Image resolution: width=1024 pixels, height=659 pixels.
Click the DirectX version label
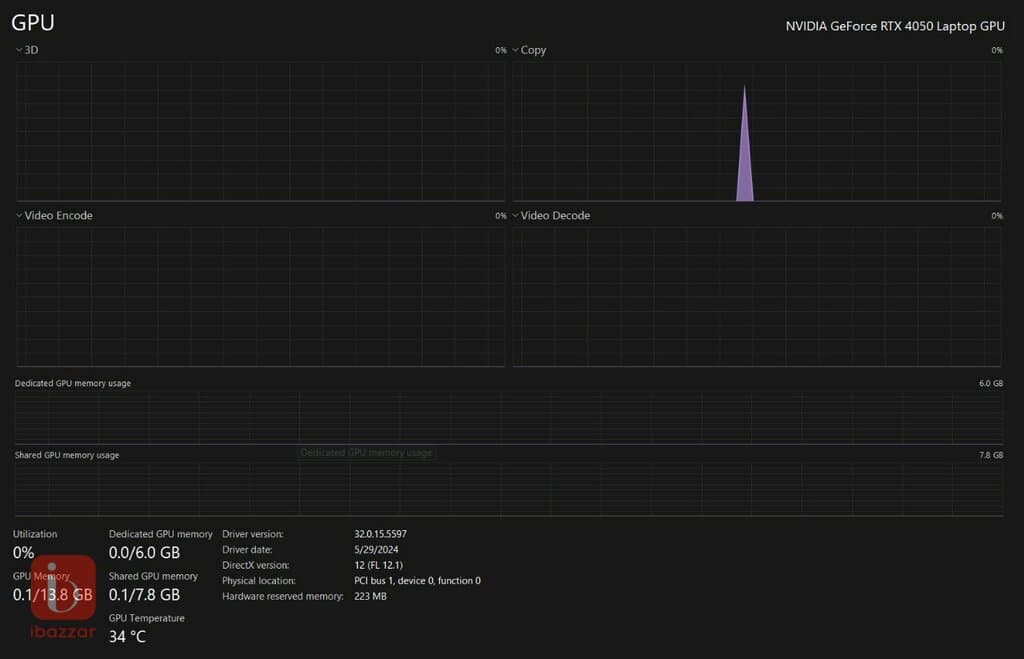tap(255, 566)
